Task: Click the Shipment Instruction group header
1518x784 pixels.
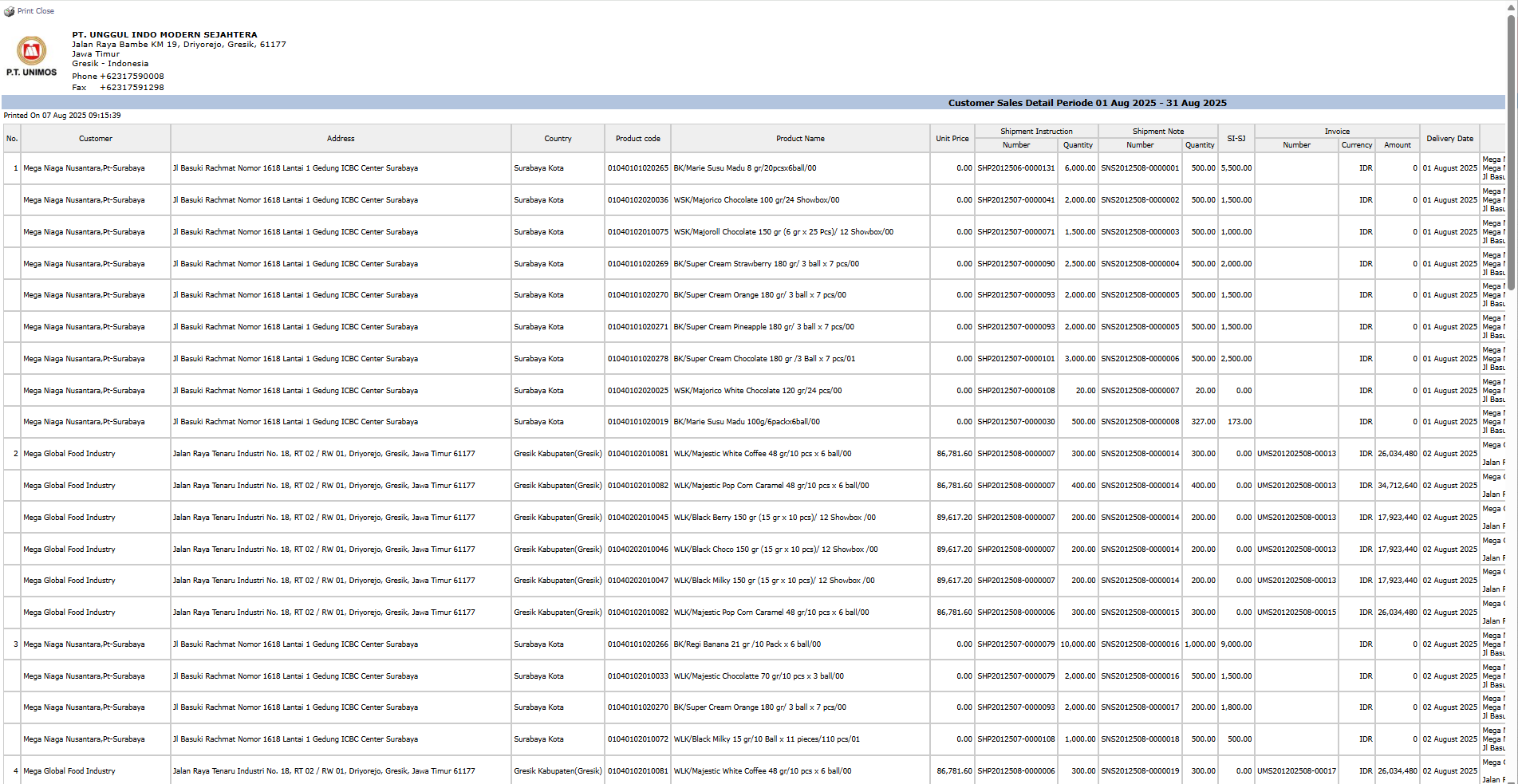Action: 1036,132
